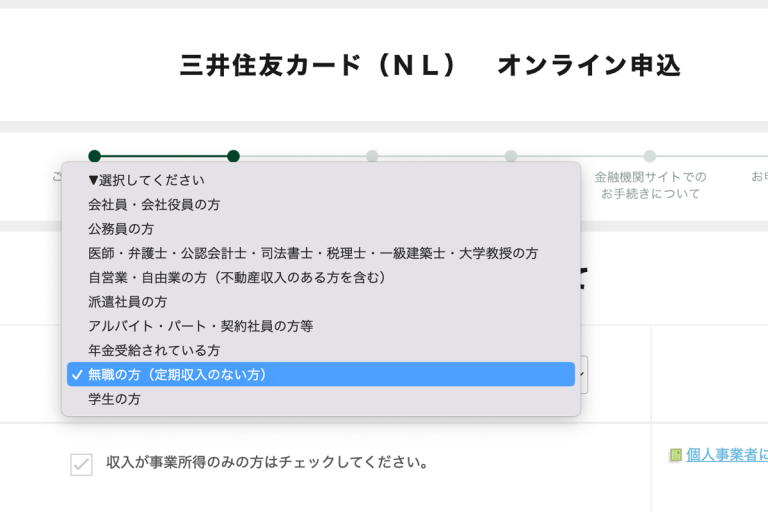The height and width of the screenshot is (512, 768).
Task: Click the first dark green progress step dot
Action: pos(94,156)
